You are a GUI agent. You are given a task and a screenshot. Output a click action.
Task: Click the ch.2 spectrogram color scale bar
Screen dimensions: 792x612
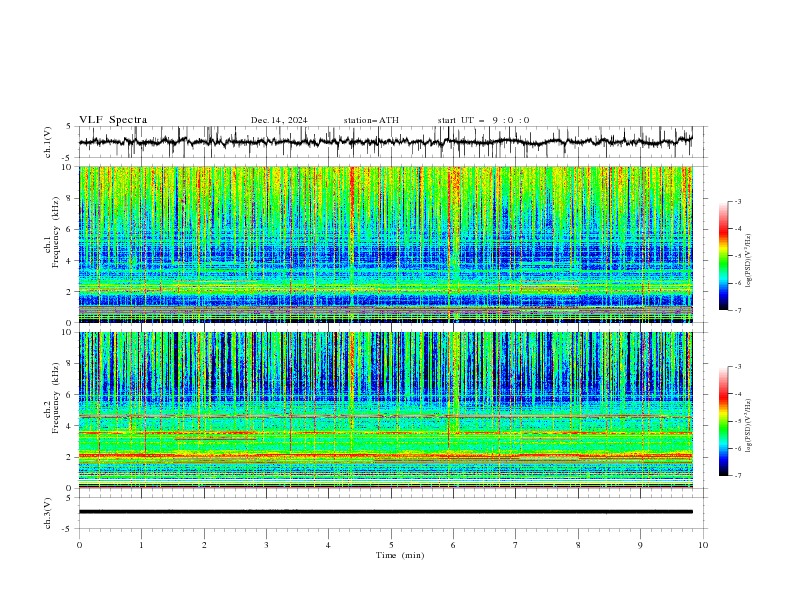[x=724, y=421]
